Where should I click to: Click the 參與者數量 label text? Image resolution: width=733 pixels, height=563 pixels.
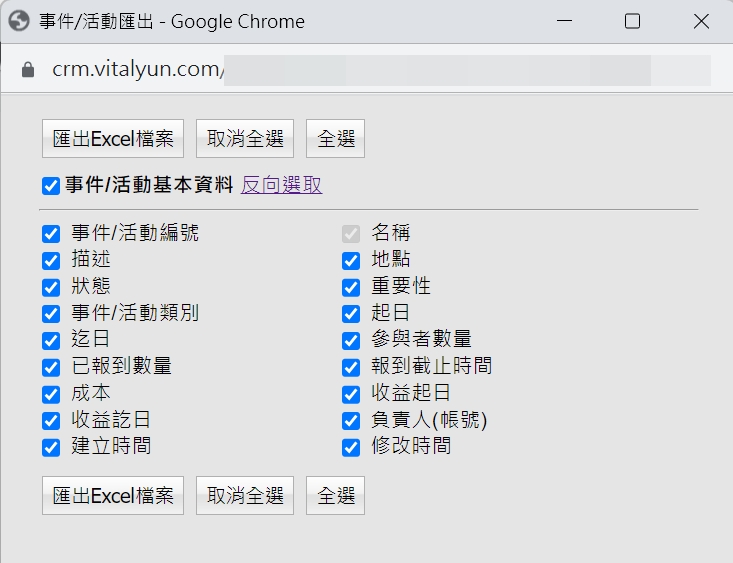click(x=422, y=339)
